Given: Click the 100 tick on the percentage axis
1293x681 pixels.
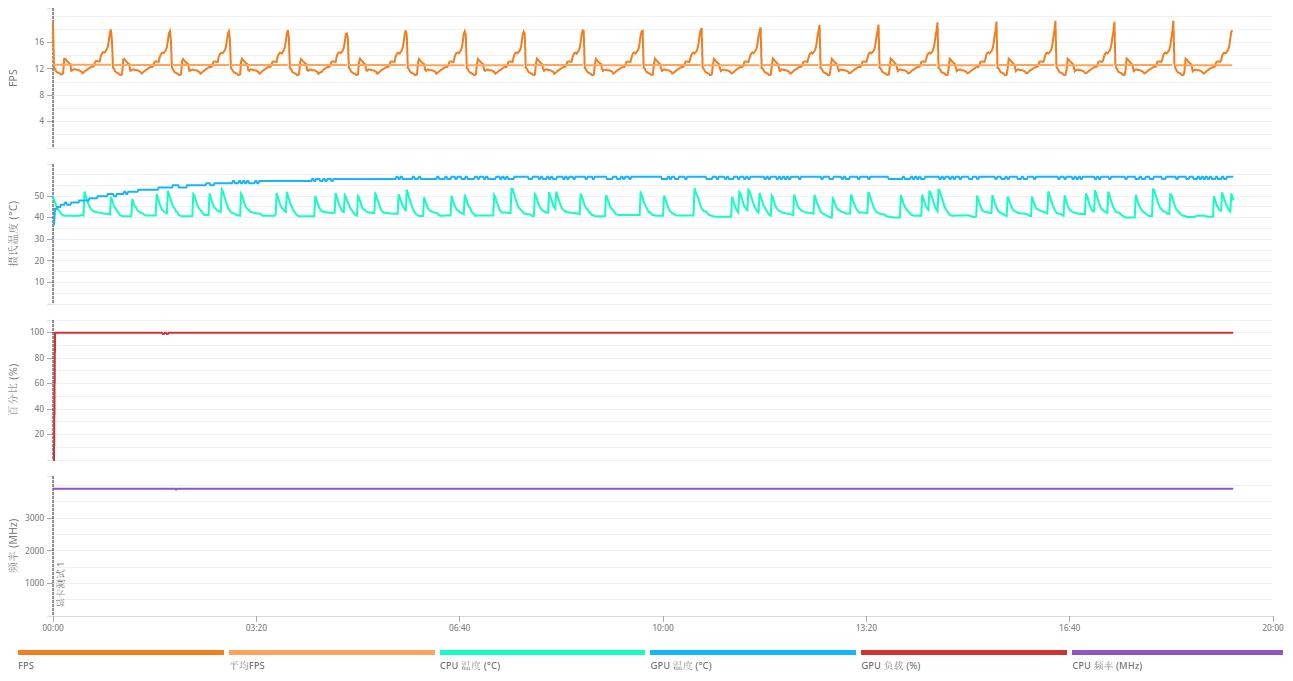Looking at the screenshot, I should (x=38, y=332).
